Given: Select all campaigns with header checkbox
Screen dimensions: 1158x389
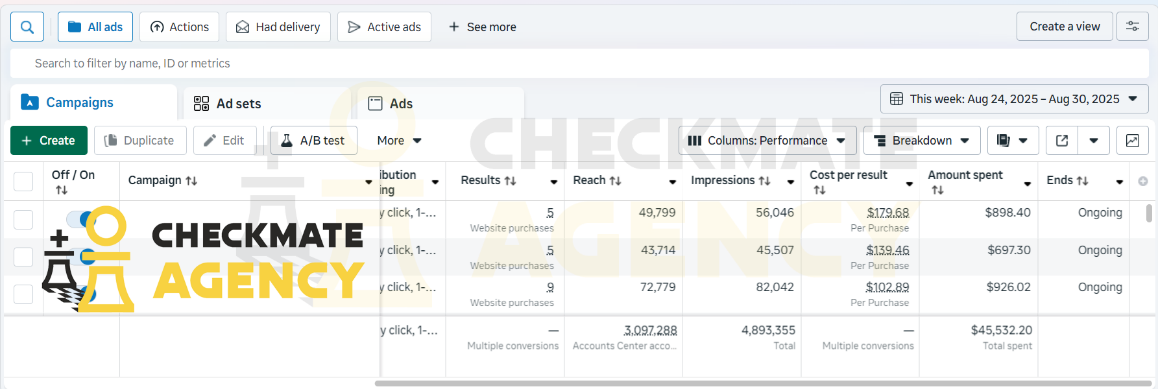Looking at the screenshot, I should coord(24,182).
